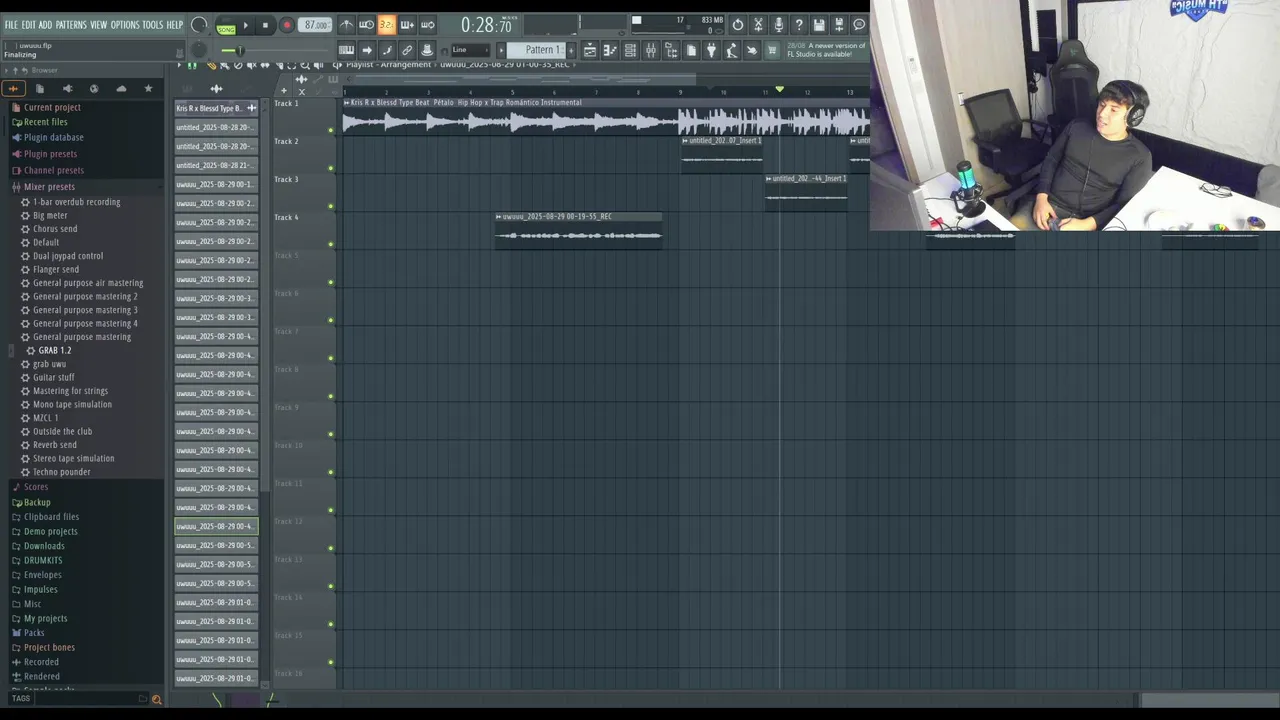Image resolution: width=1280 pixels, height=720 pixels.
Task: Select the Kris R x Blessd picker item
Action: pos(215,108)
